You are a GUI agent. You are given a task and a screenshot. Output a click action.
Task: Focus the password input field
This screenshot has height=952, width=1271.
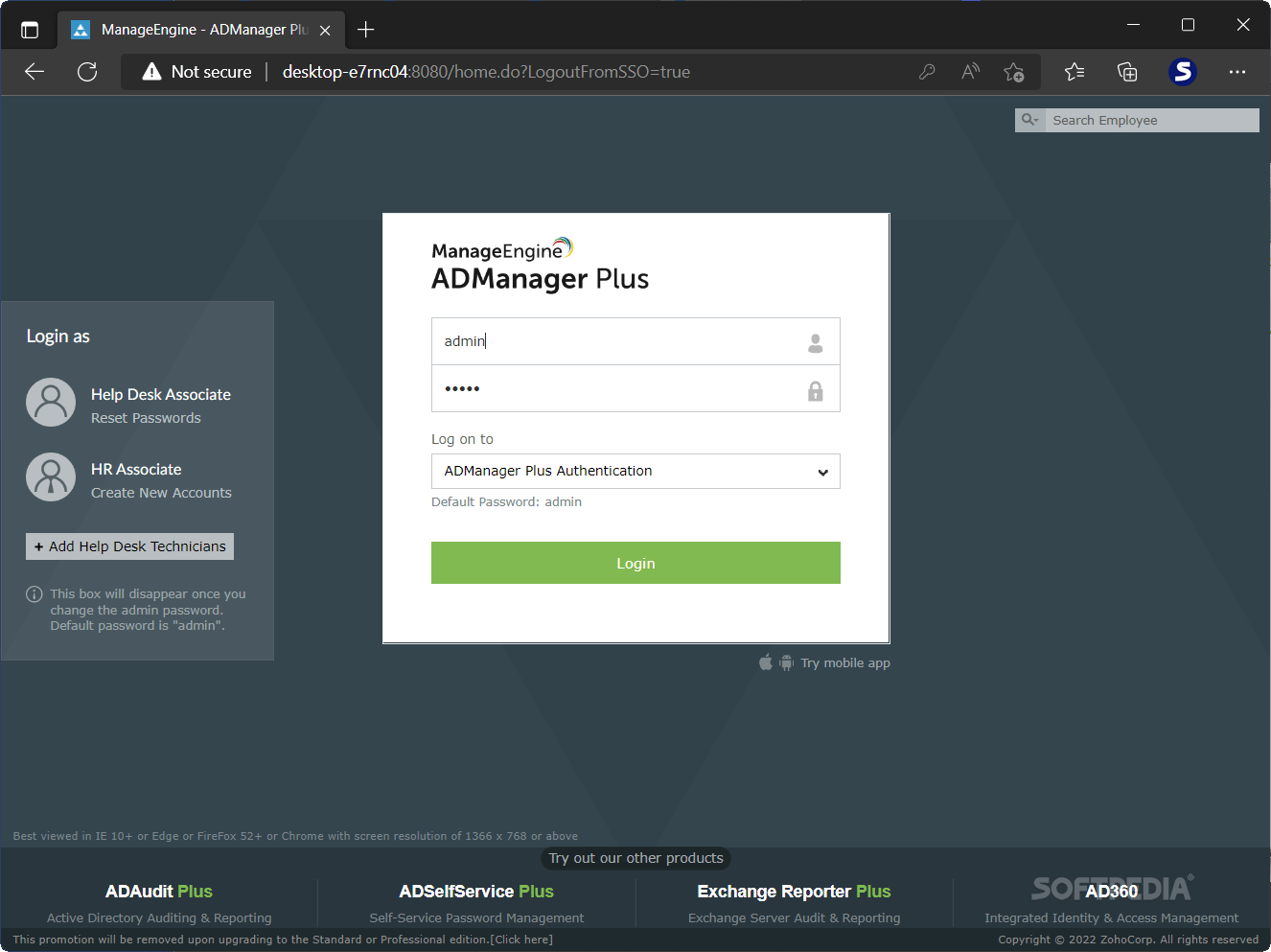(x=635, y=388)
